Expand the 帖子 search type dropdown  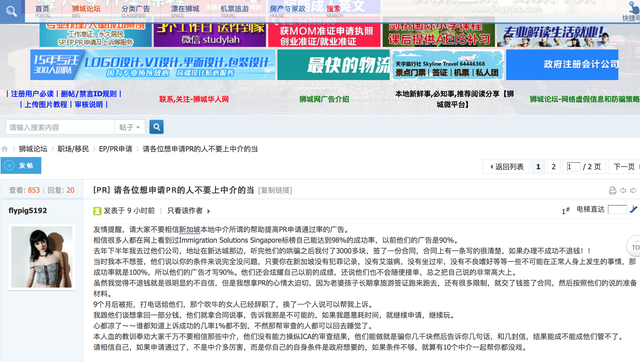tap(129, 127)
